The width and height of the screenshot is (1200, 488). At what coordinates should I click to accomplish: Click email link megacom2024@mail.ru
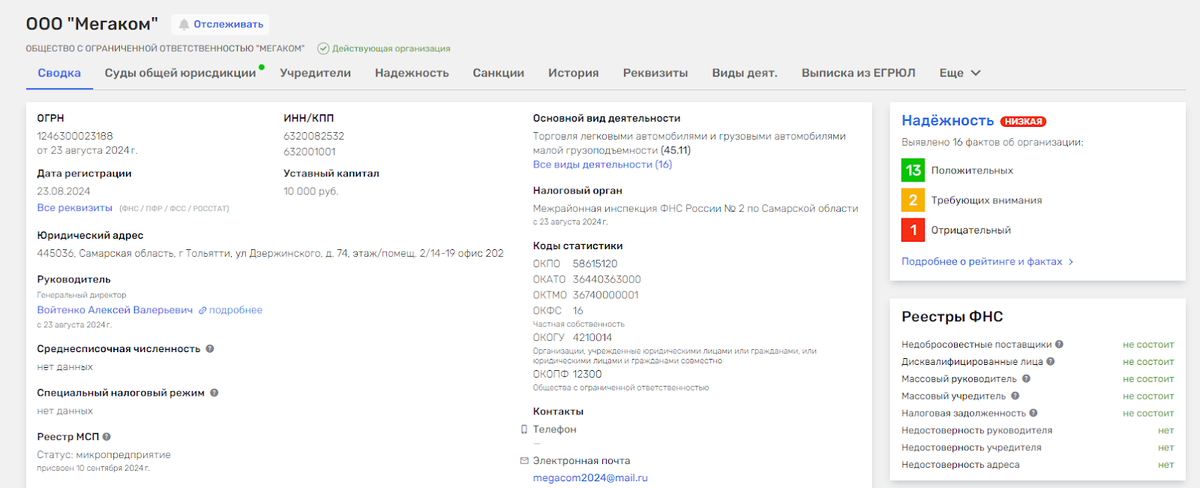click(590, 478)
